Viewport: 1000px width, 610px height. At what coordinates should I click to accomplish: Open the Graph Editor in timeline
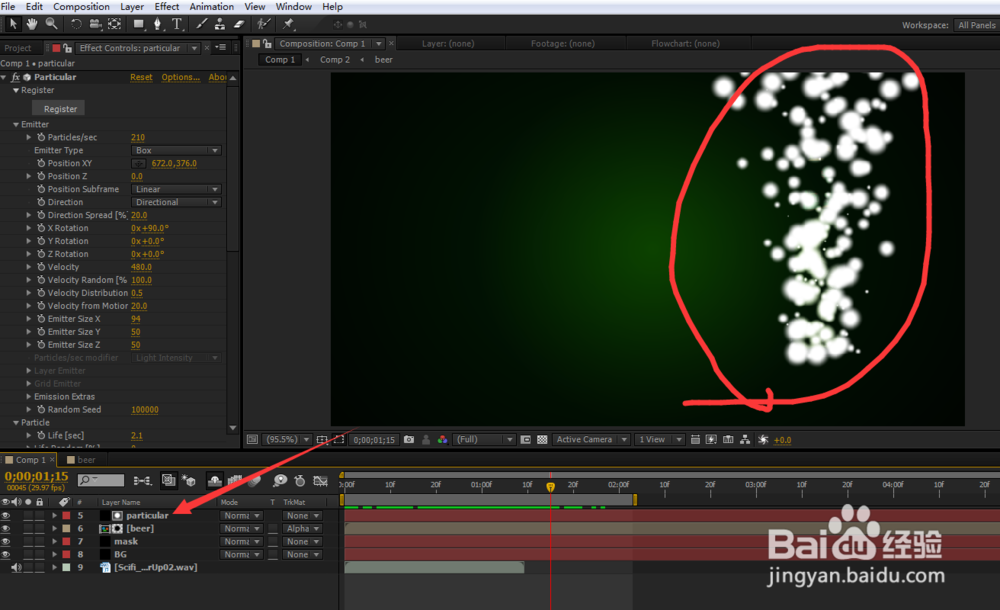tap(321, 480)
